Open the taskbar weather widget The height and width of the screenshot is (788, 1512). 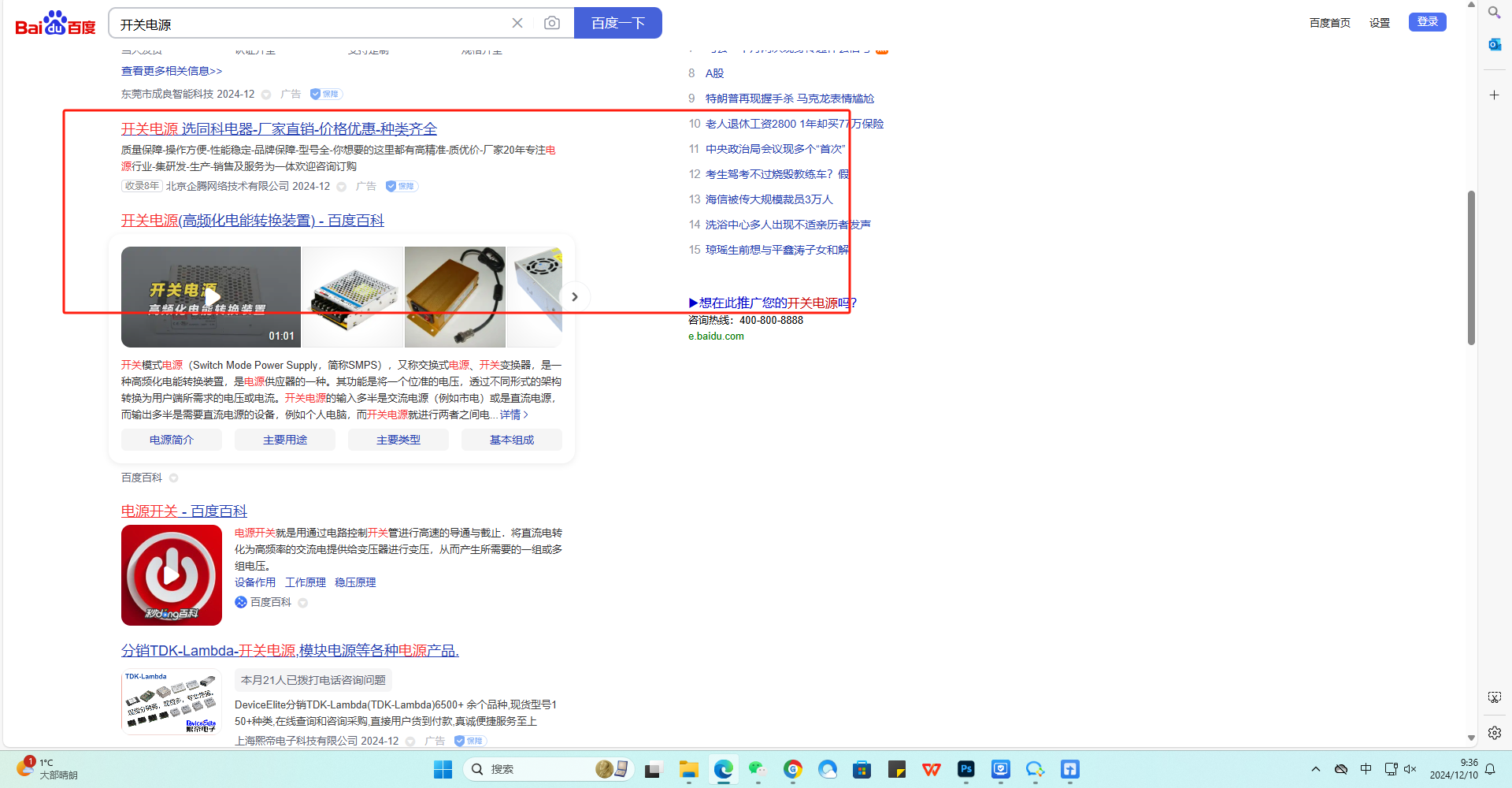point(47,769)
